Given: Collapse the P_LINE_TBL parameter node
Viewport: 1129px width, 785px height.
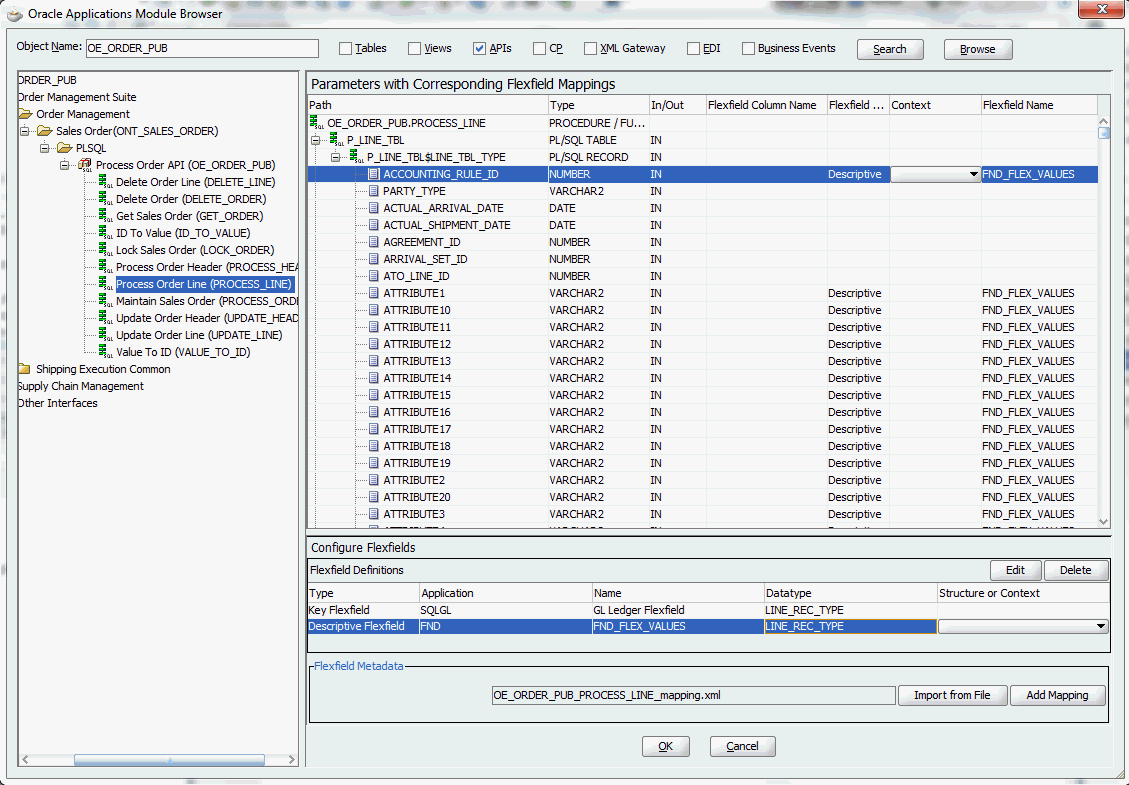Looking at the screenshot, I should click(315, 140).
